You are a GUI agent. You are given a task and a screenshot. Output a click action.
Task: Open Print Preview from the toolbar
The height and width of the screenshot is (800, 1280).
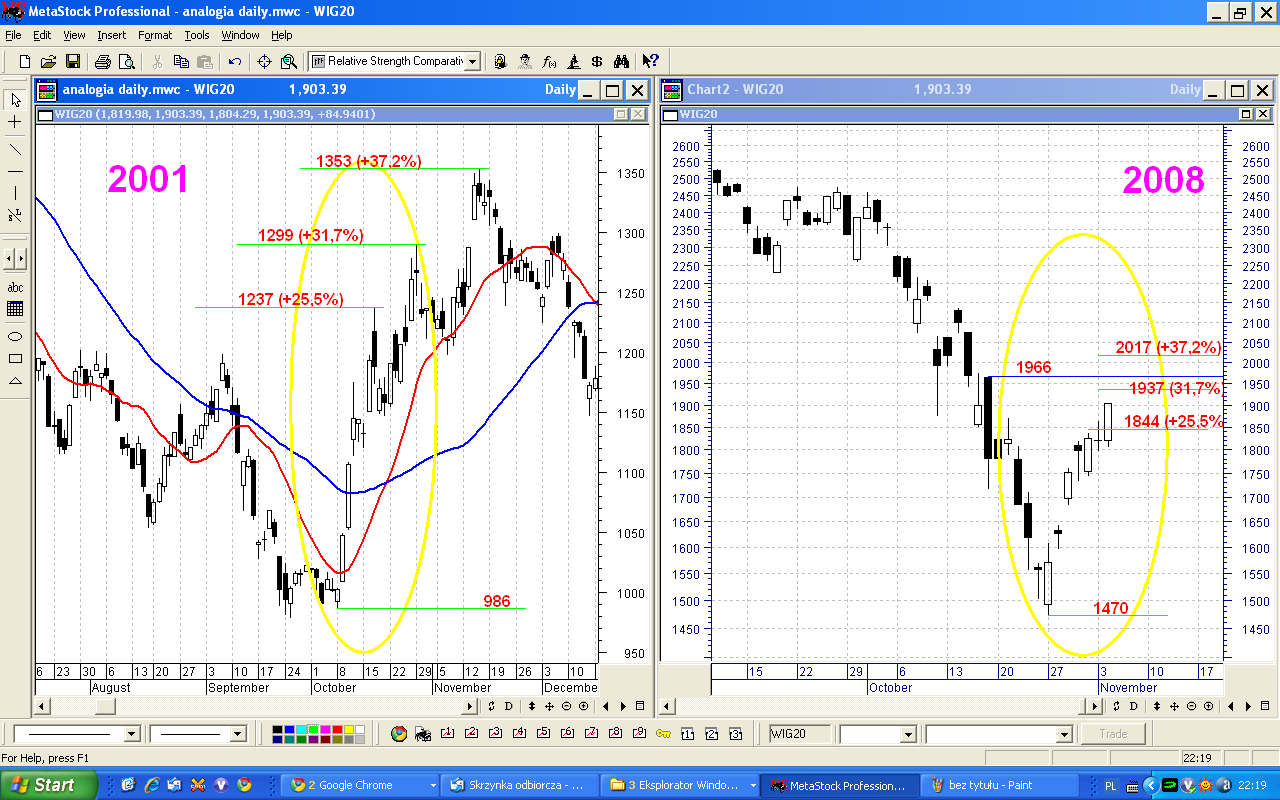pos(125,62)
